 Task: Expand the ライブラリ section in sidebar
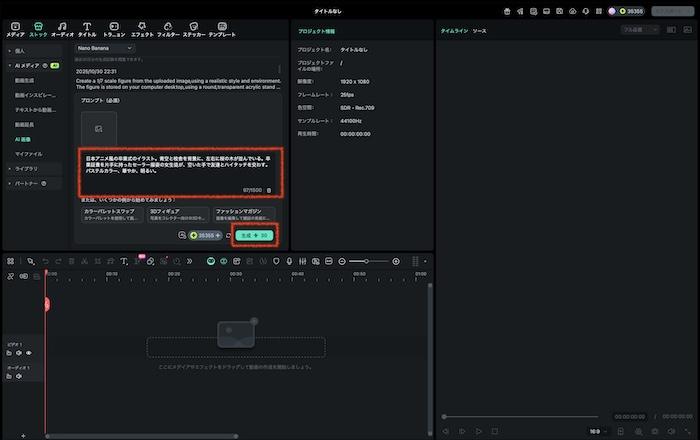[29, 169]
